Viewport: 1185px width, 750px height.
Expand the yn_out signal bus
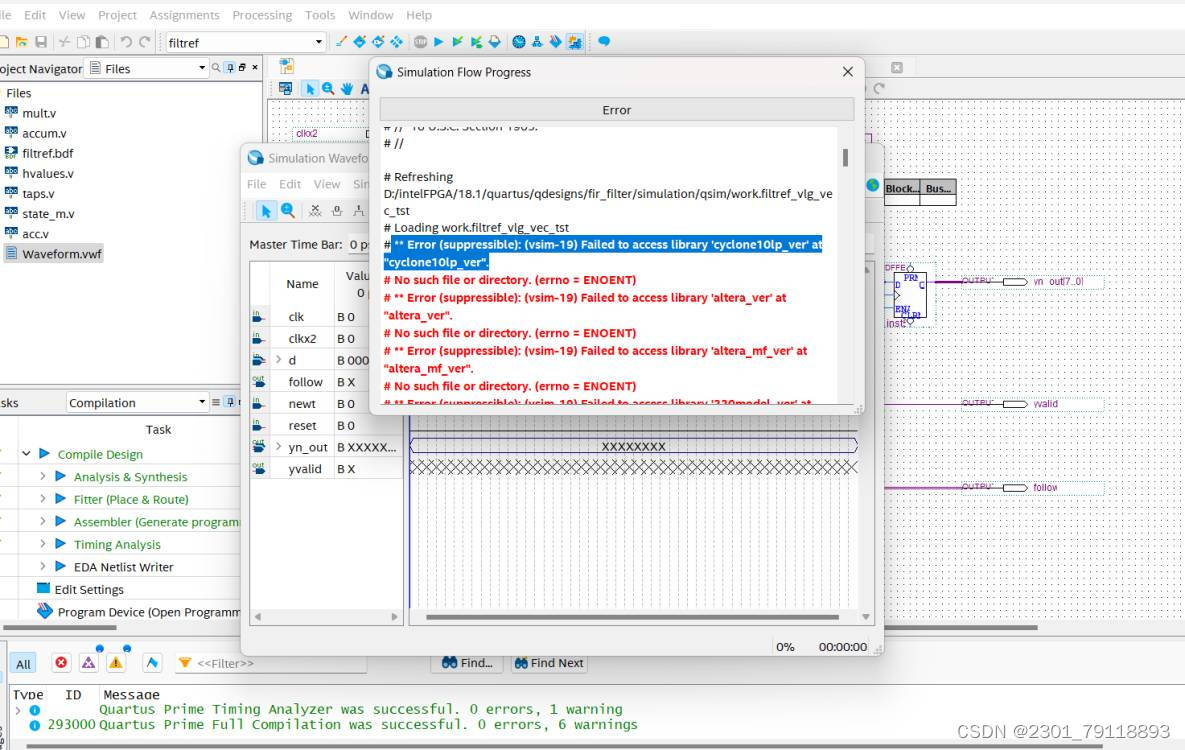[x=279, y=447]
